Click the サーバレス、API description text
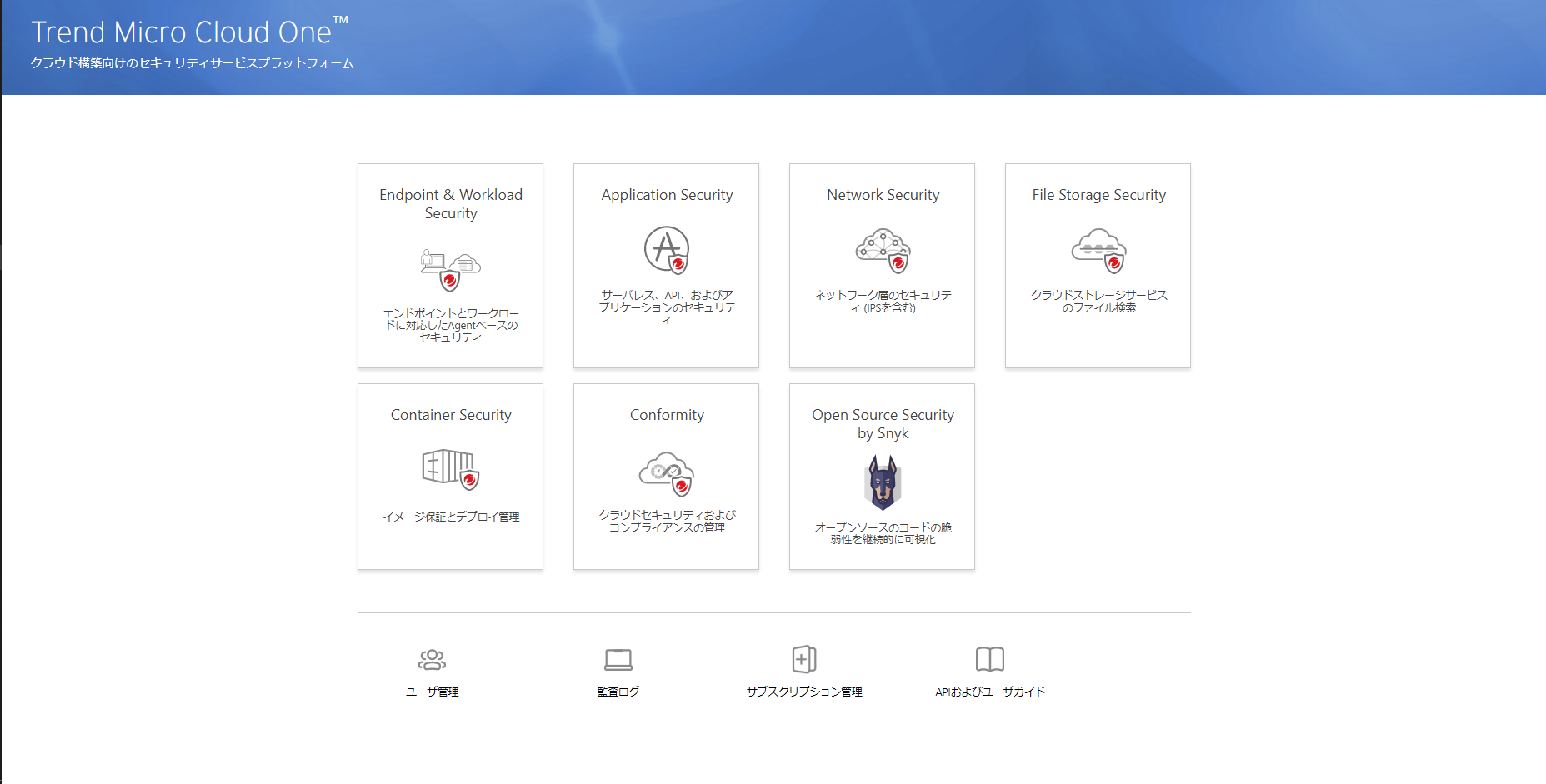The width and height of the screenshot is (1546, 784). (667, 307)
